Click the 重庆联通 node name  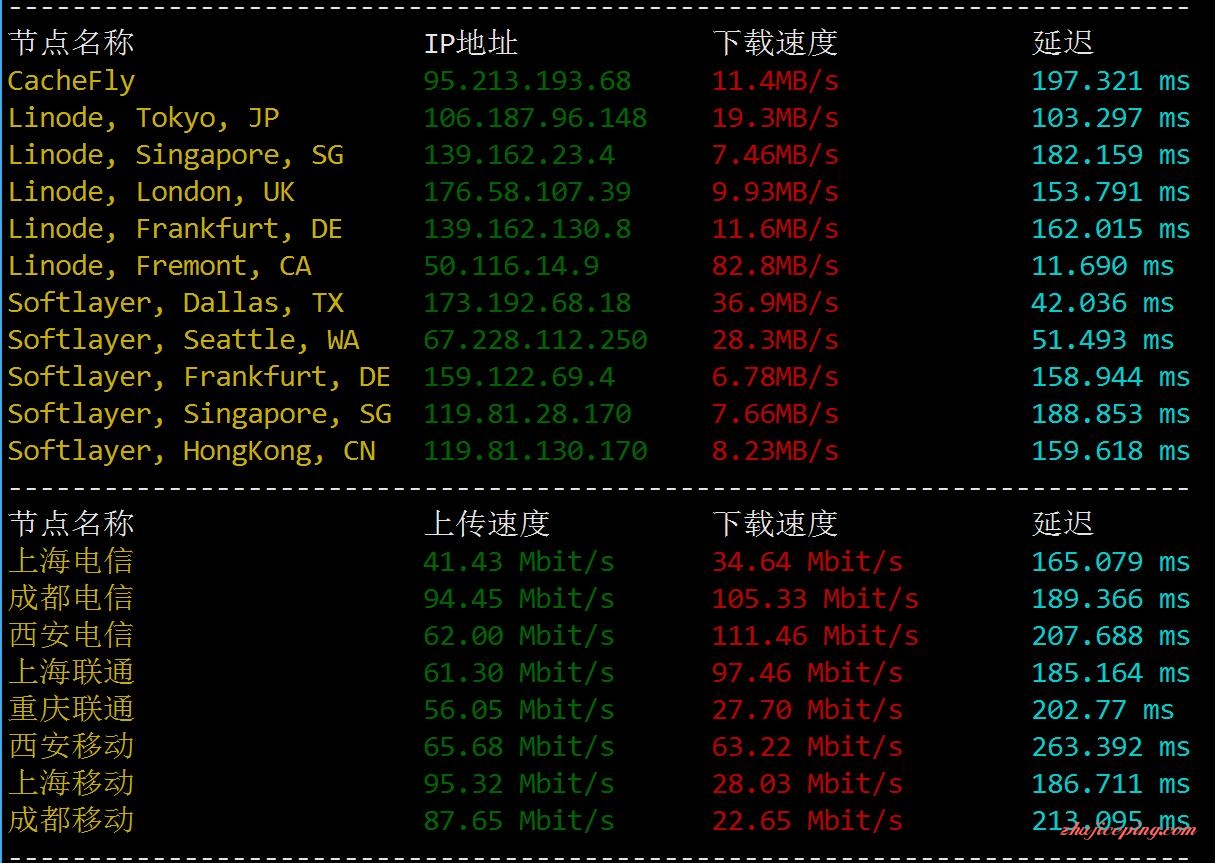click(71, 710)
